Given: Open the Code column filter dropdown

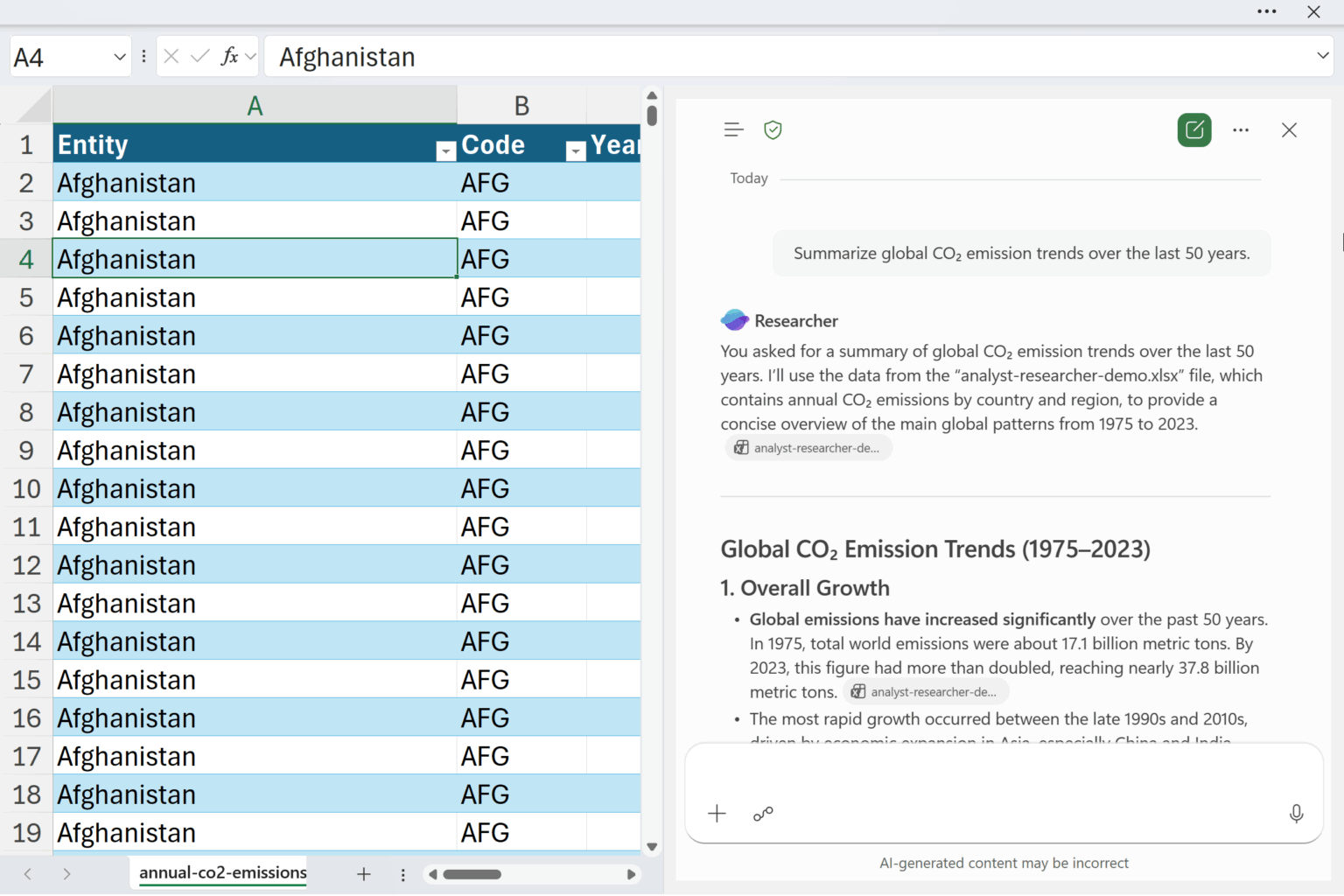Looking at the screenshot, I should (x=575, y=151).
